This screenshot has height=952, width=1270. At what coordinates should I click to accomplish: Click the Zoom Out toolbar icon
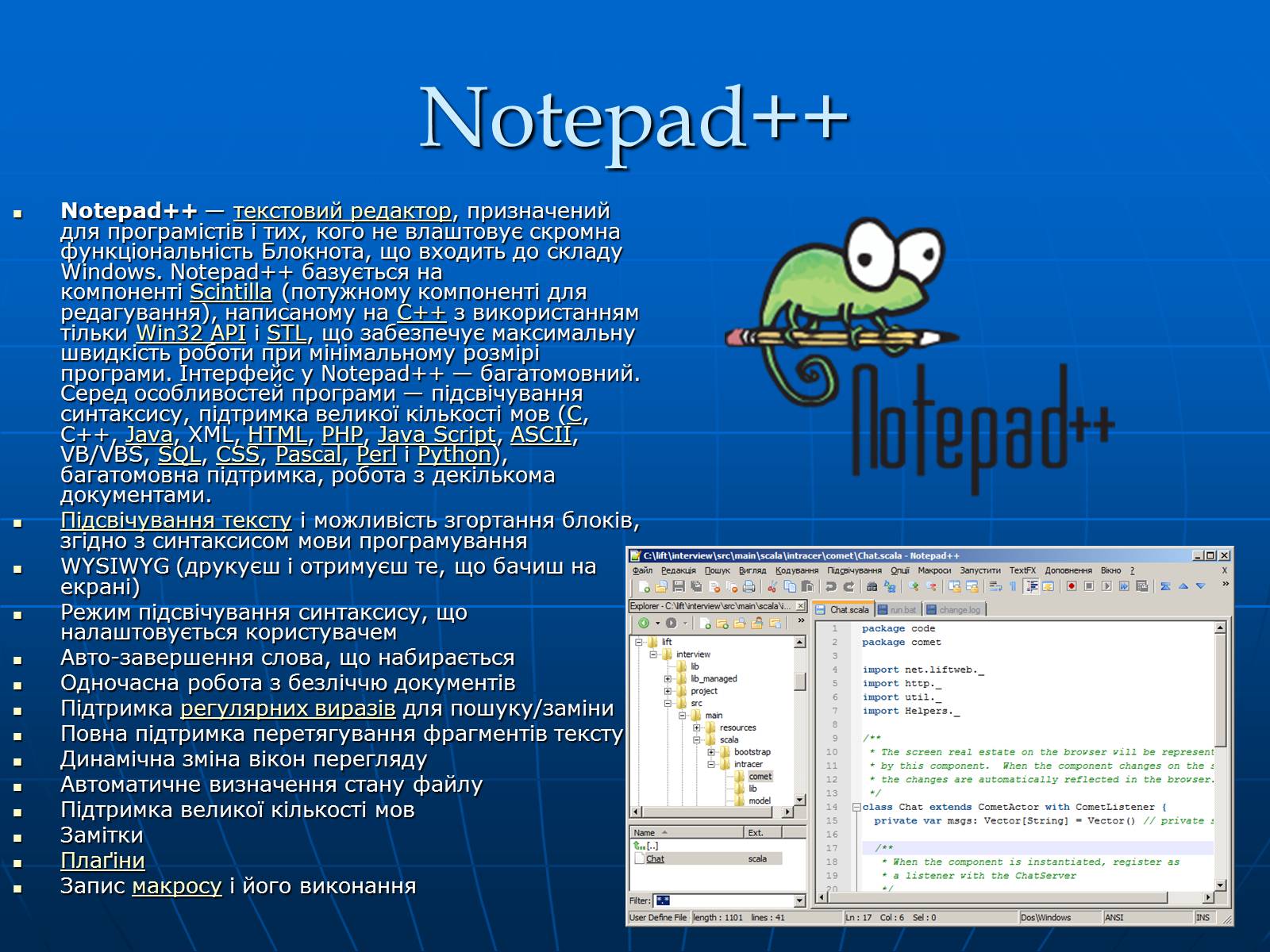(x=931, y=587)
